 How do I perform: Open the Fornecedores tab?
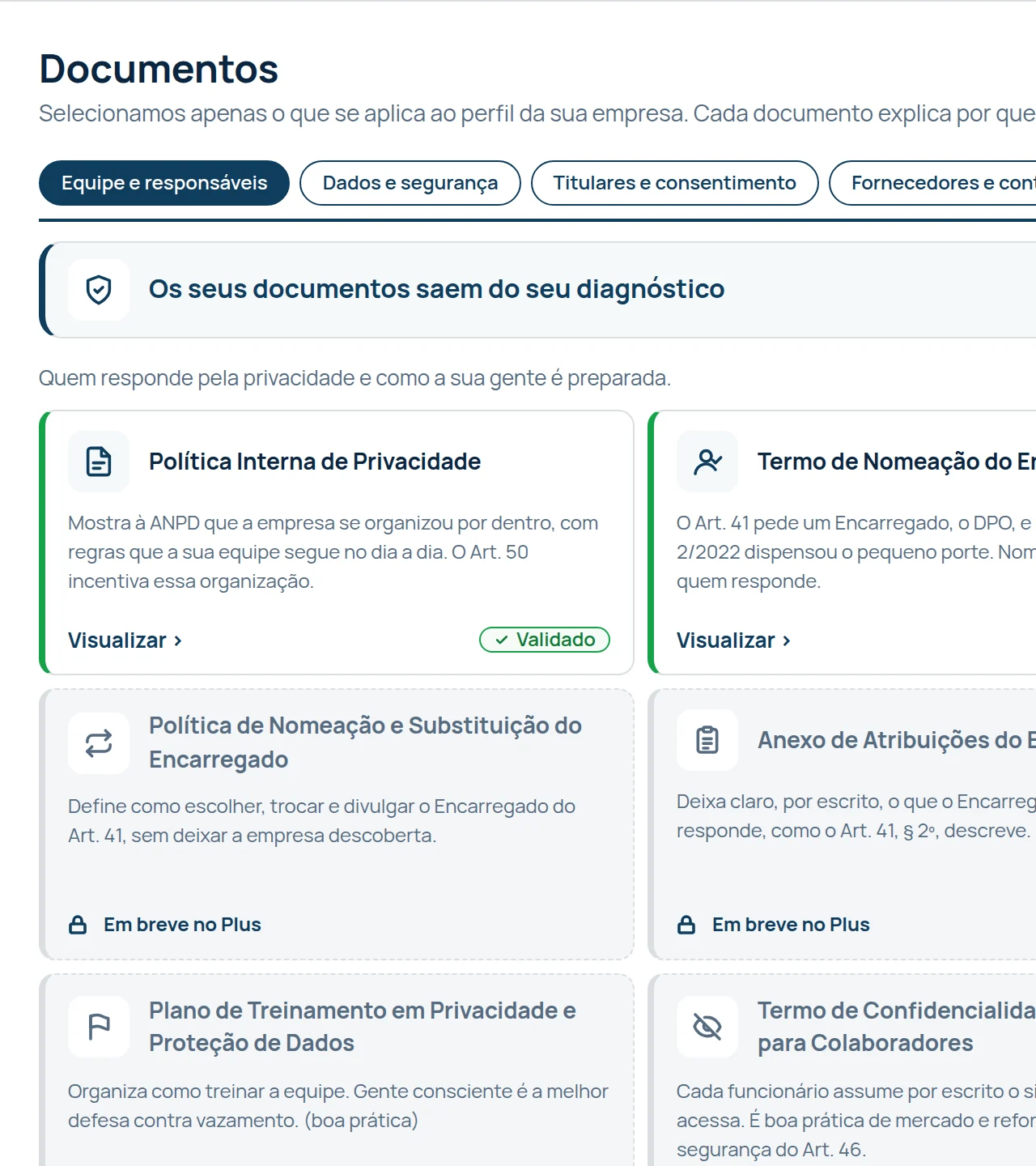point(932,183)
